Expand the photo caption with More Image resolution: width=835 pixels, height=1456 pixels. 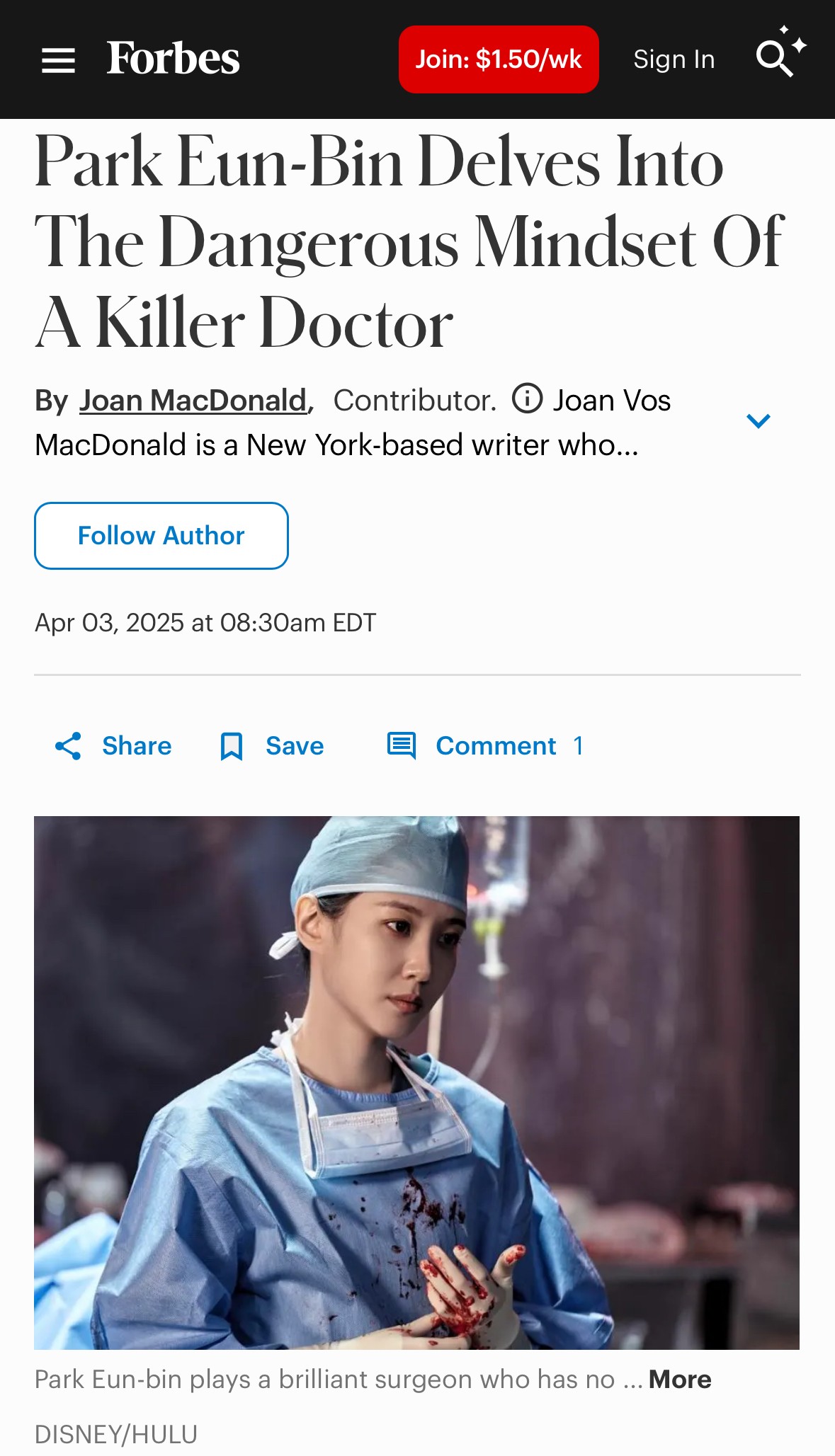point(680,1380)
